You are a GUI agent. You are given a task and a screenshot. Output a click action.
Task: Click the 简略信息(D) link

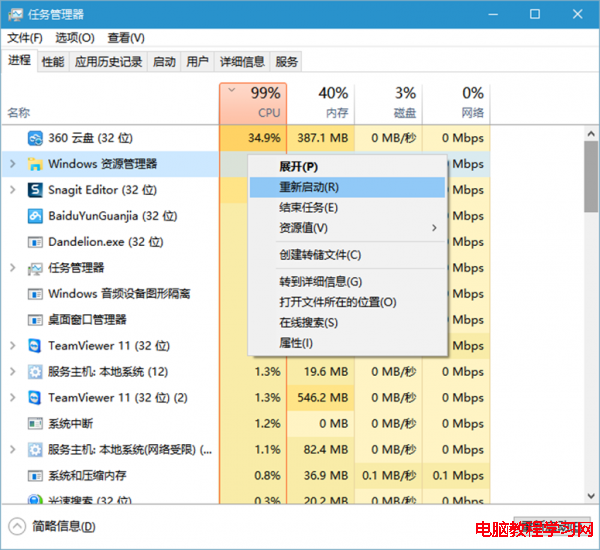click(64, 527)
